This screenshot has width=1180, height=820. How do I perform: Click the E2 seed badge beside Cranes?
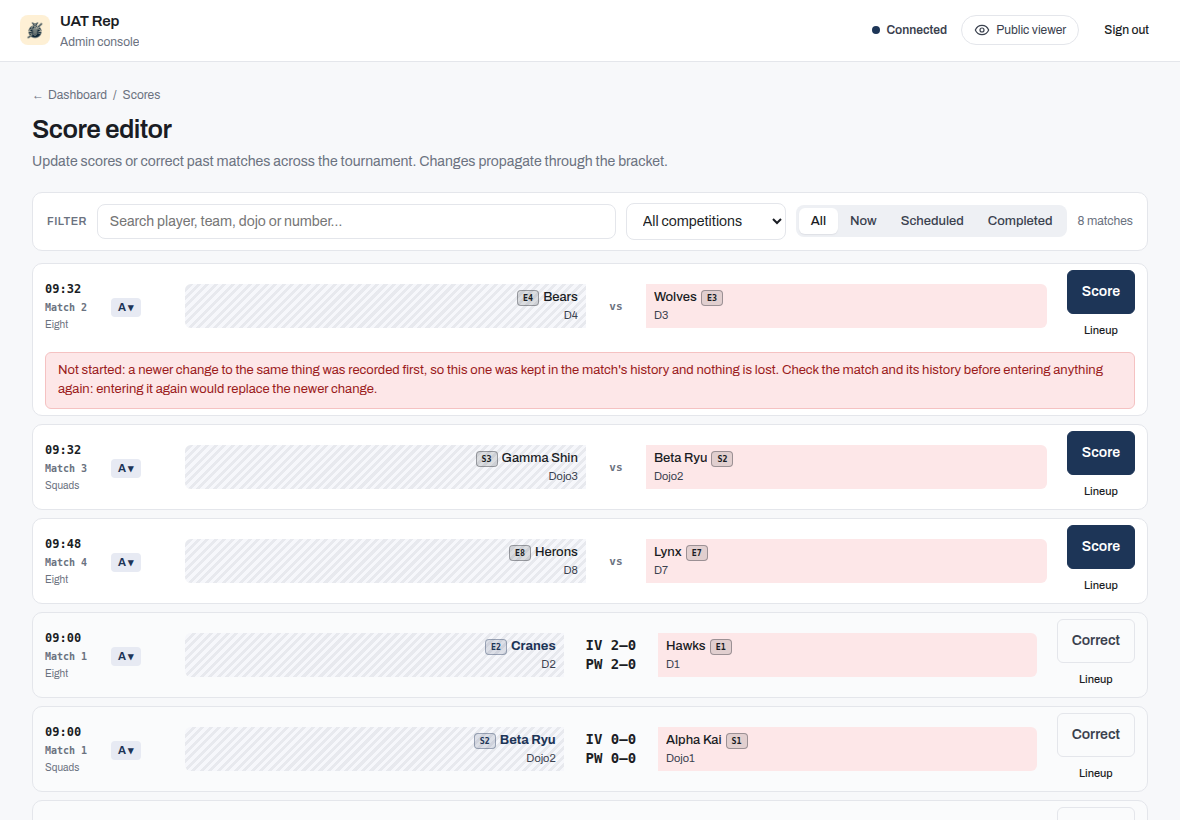[x=495, y=647]
